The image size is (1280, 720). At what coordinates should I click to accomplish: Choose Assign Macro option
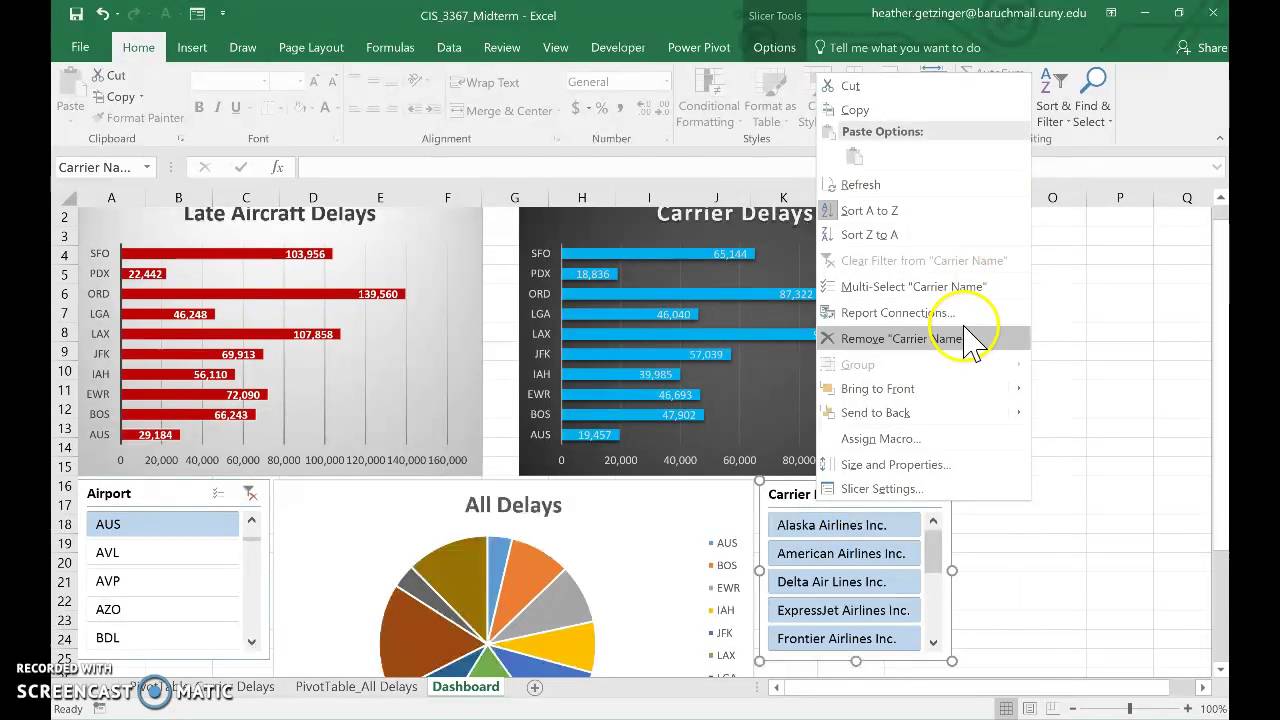(924, 438)
